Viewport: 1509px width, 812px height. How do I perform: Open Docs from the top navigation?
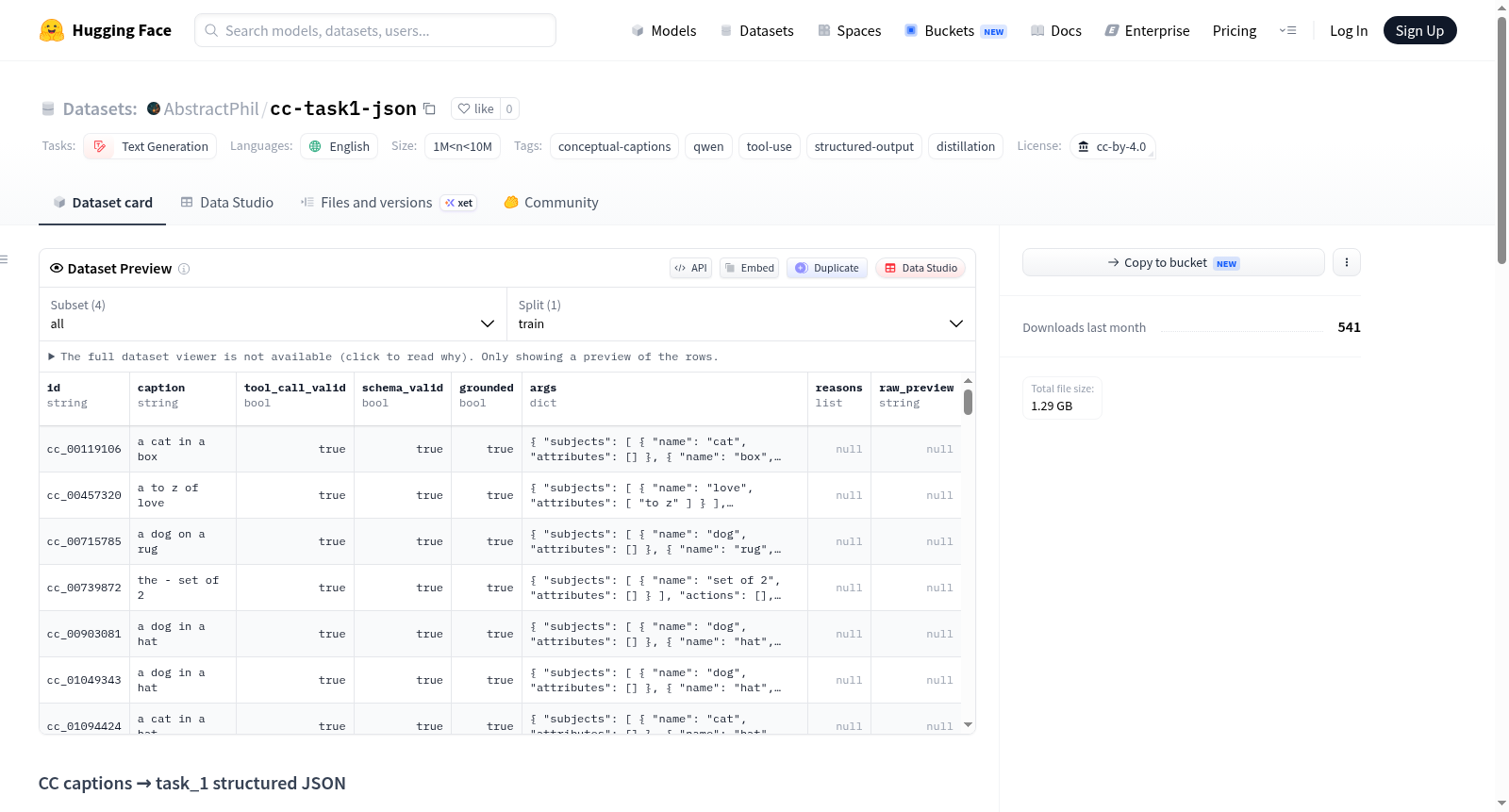coord(1056,30)
